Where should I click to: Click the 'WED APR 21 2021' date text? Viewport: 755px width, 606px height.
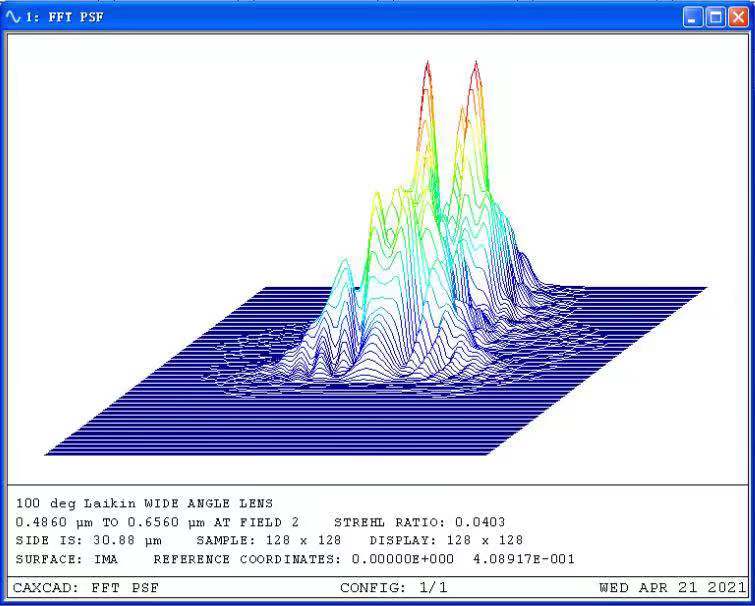[673, 588]
